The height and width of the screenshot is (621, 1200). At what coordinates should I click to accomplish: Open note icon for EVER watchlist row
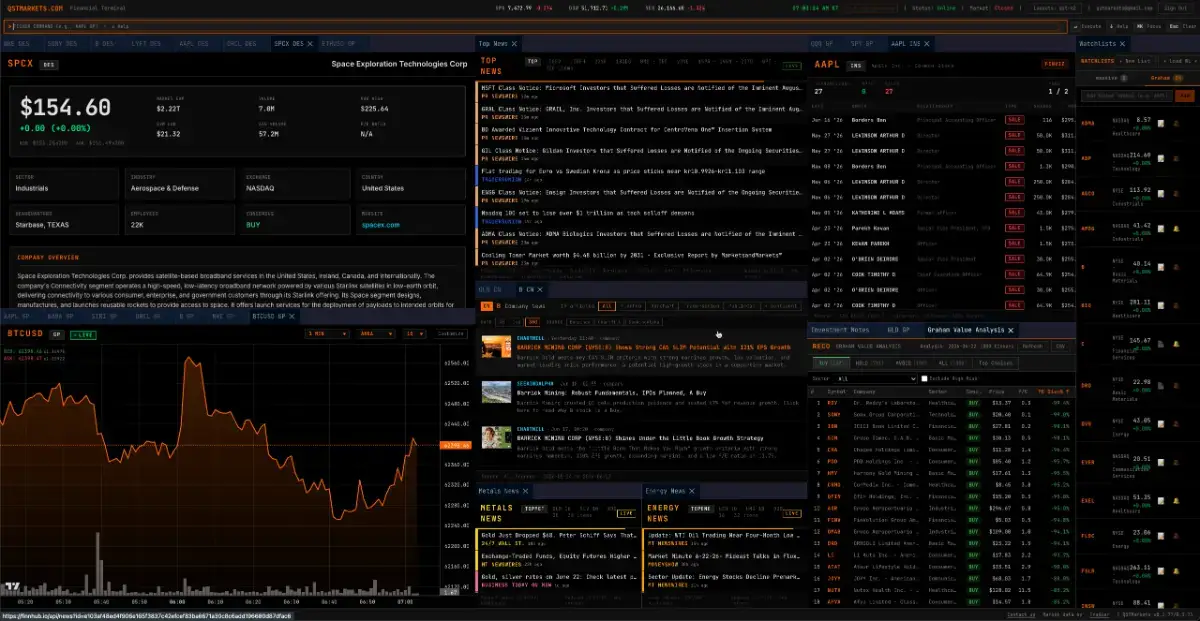[x=1161, y=462]
